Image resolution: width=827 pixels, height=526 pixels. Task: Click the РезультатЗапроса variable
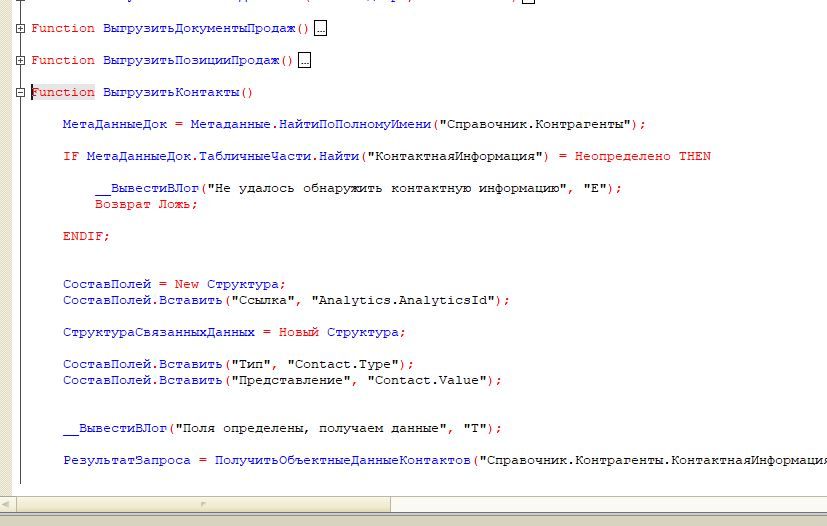tap(127, 461)
